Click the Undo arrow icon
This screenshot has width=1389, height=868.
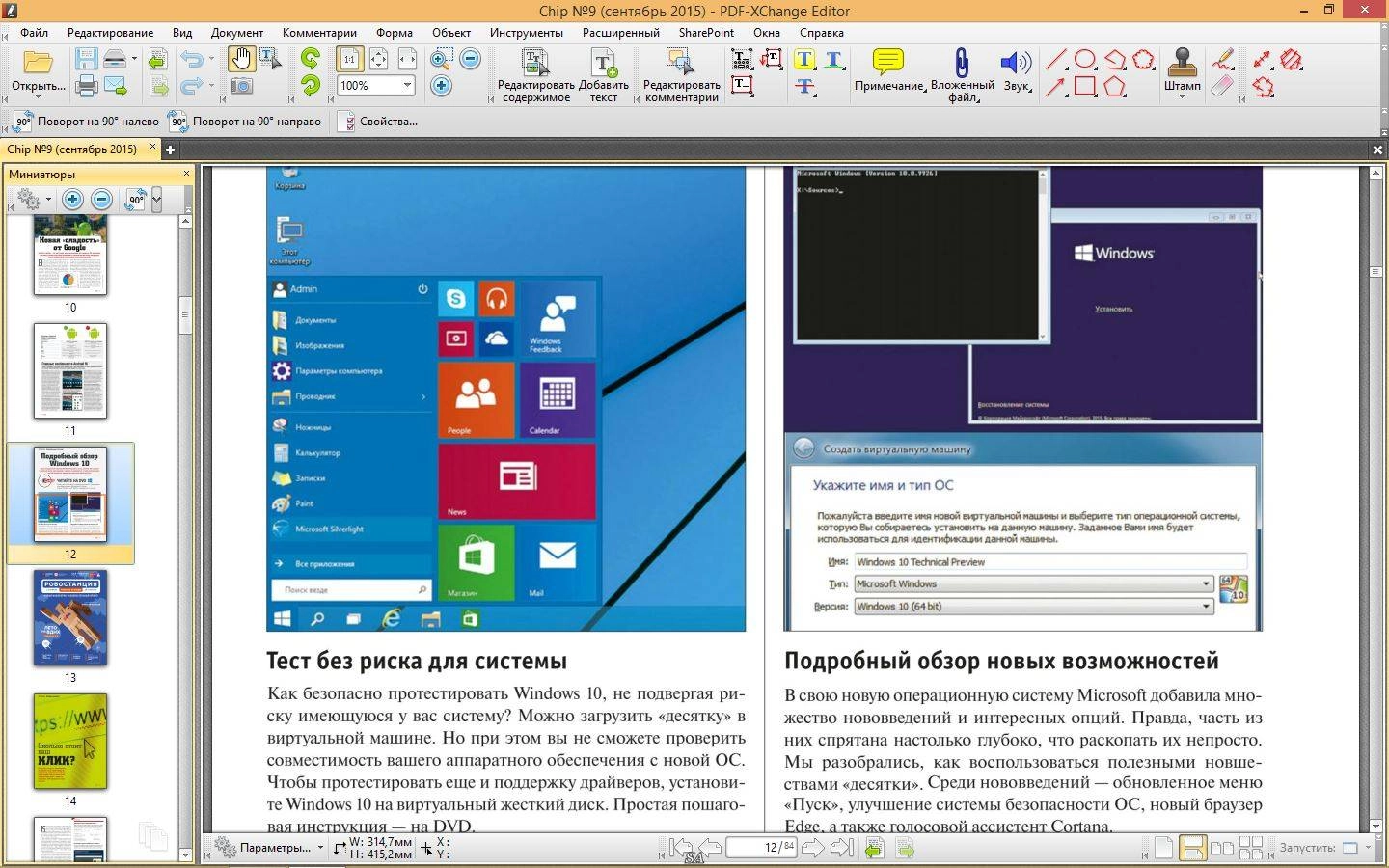pos(191,60)
